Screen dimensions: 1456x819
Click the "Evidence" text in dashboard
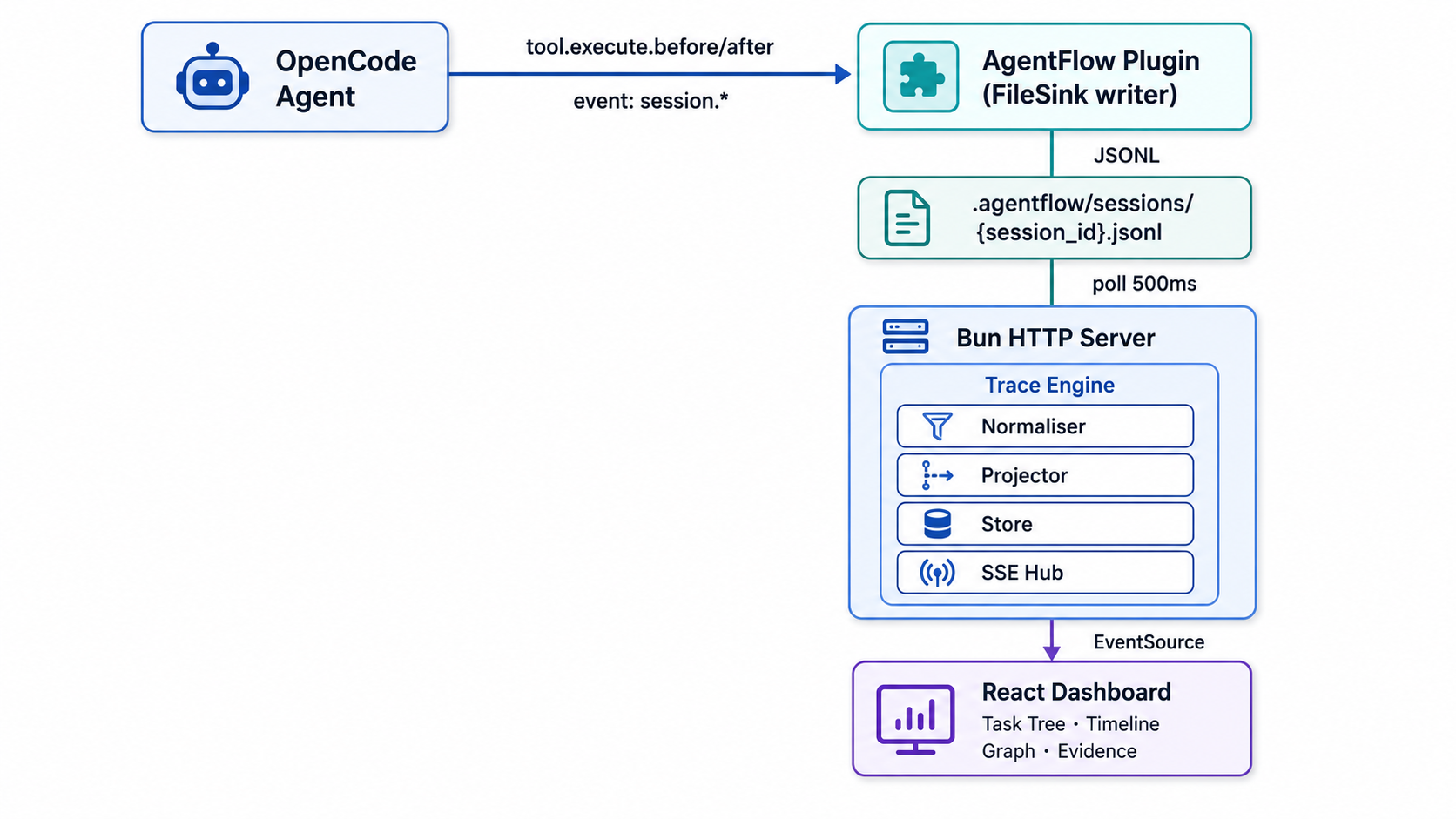coord(1097,751)
